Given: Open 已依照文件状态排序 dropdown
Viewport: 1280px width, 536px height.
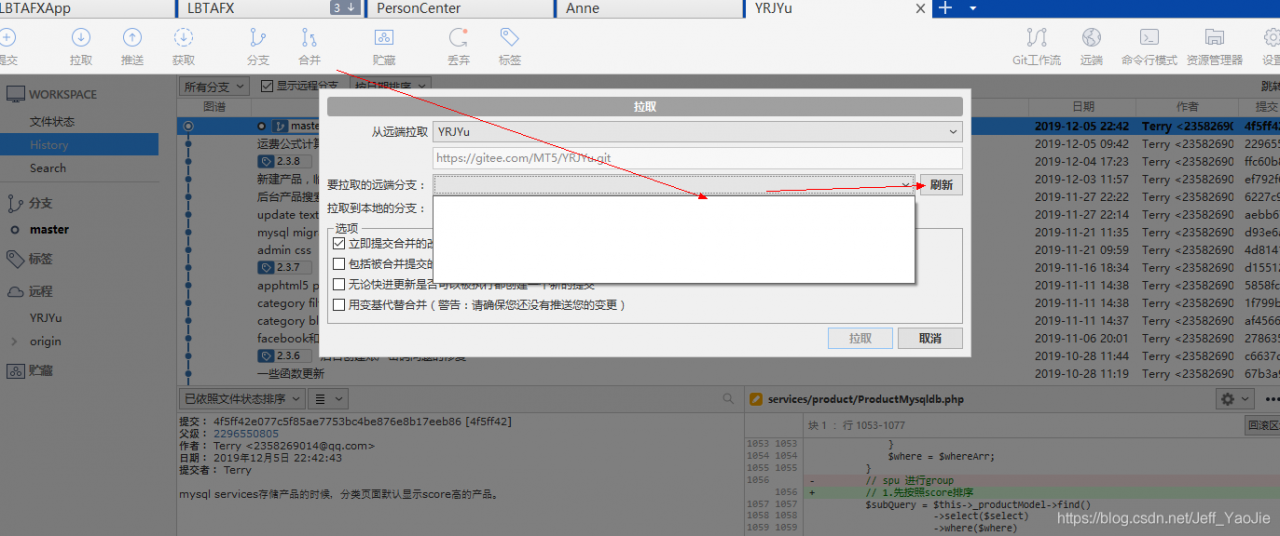Looking at the screenshot, I should pyautogui.click(x=240, y=399).
